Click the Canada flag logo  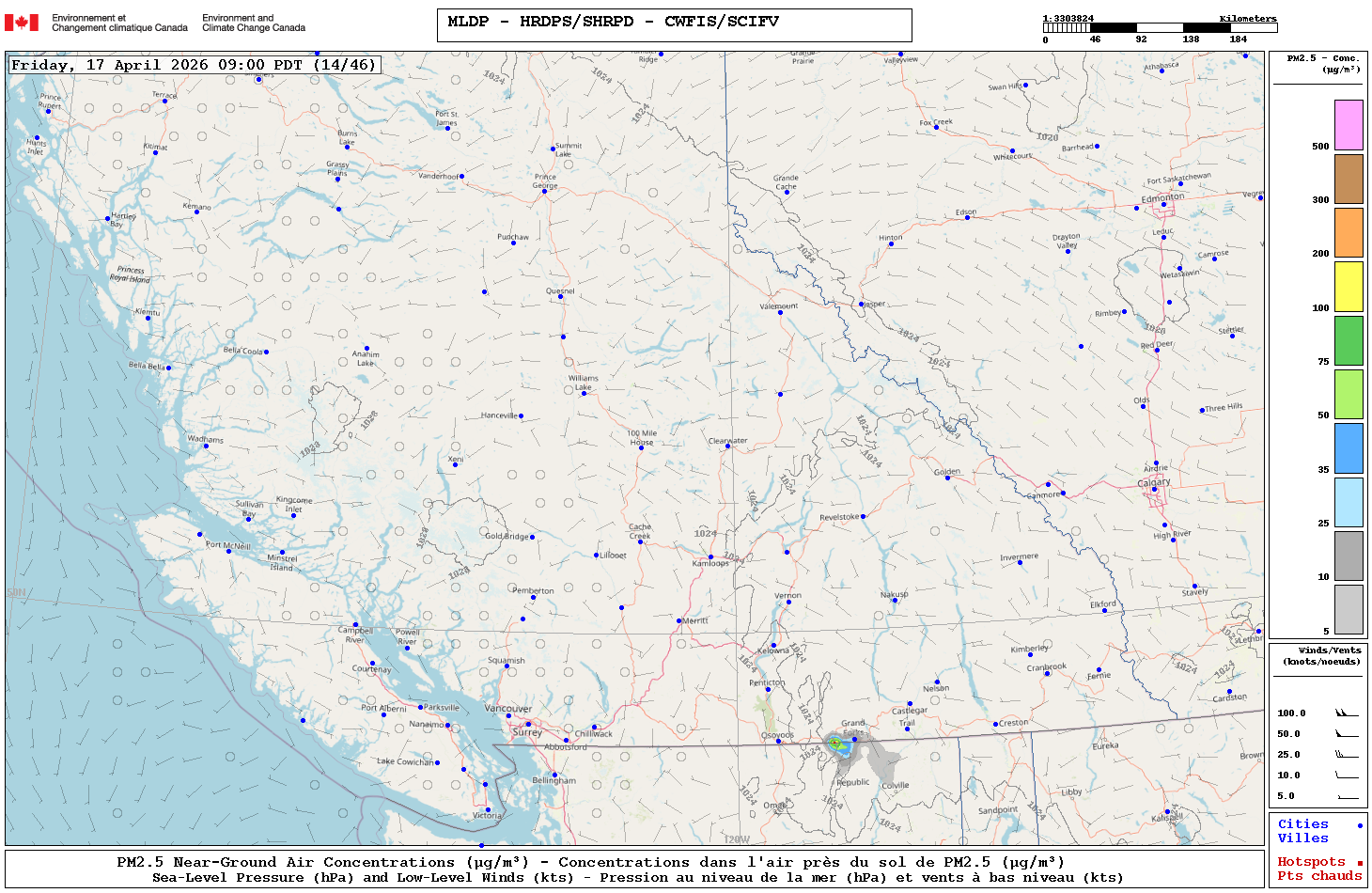[22, 23]
